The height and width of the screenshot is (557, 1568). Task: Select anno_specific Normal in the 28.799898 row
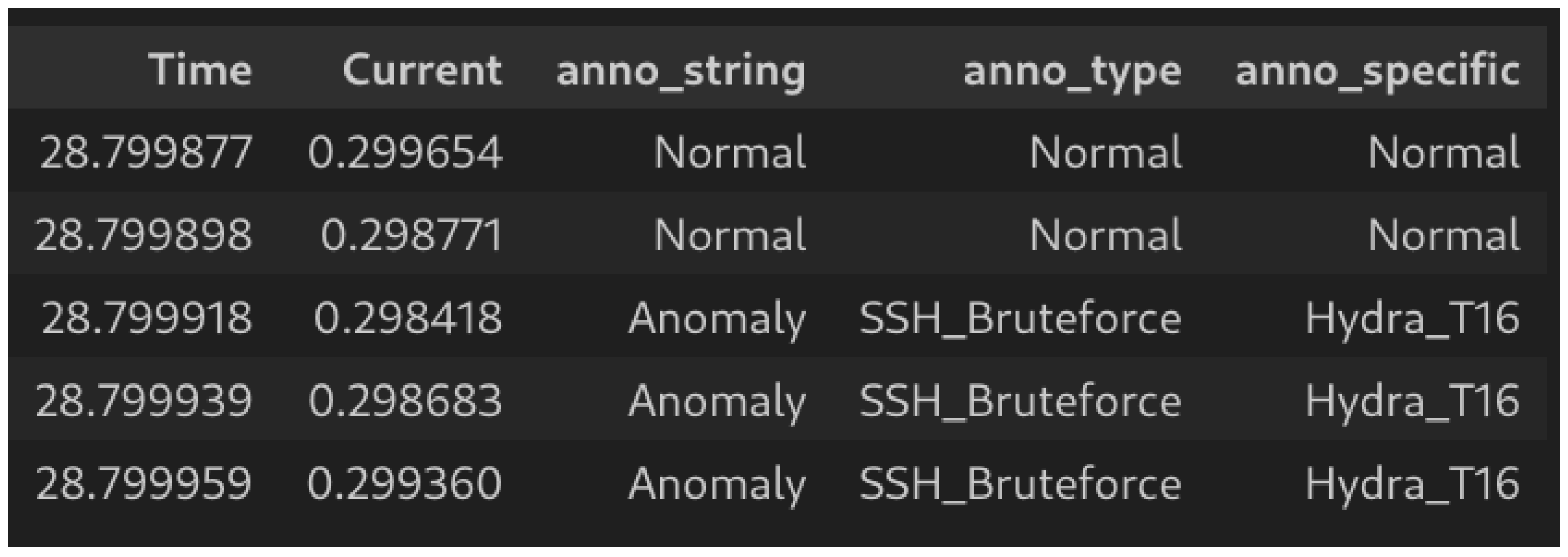coord(1444,235)
